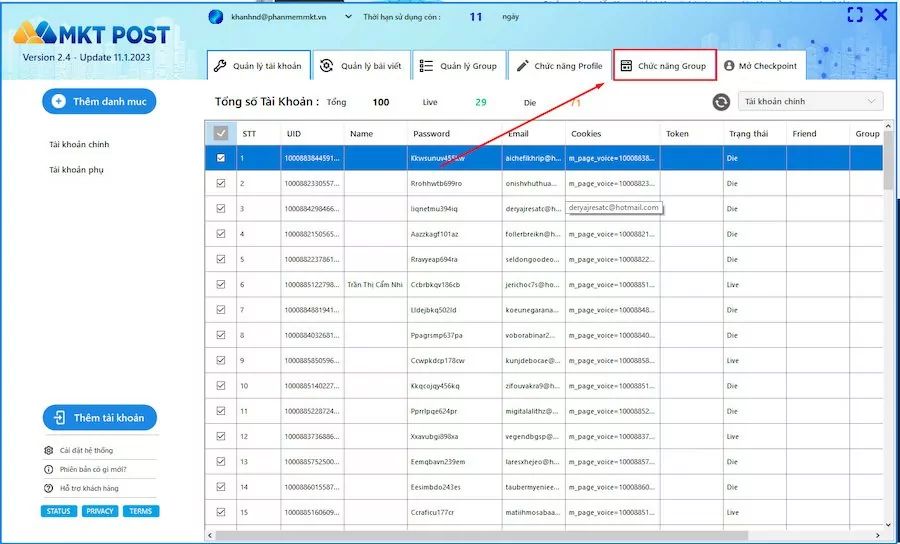
Task: Click the refresh accounts icon
Action: [x=721, y=102]
